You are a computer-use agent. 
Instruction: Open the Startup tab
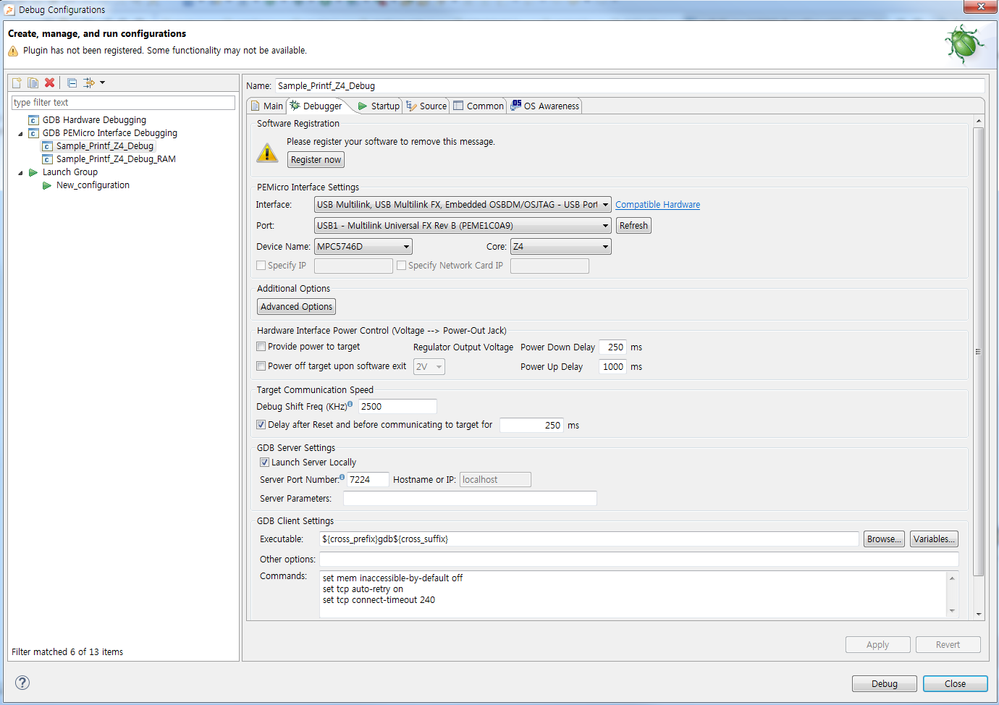pos(378,106)
